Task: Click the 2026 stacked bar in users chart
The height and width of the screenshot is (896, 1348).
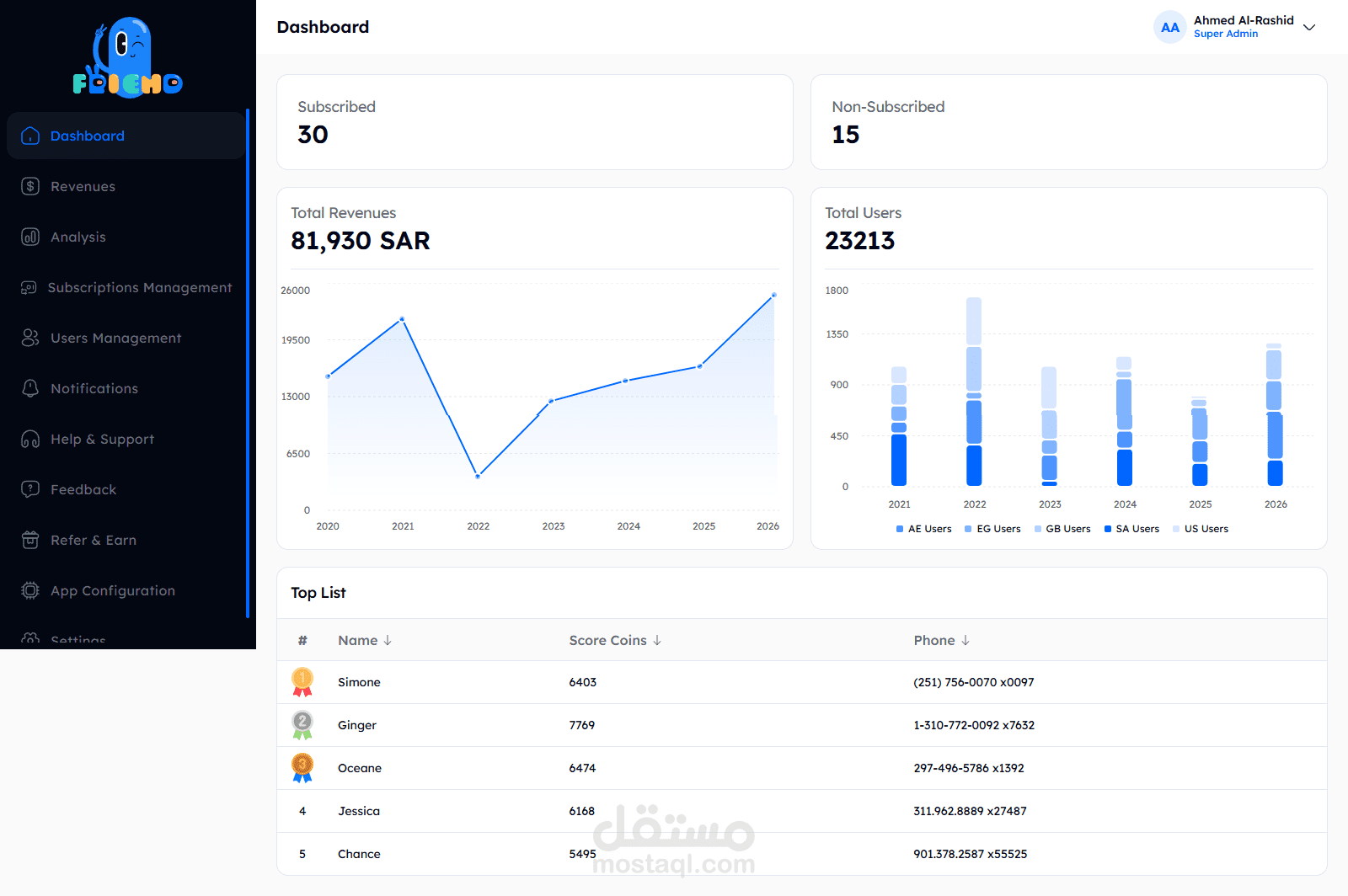Action: [x=1275, y=414]
